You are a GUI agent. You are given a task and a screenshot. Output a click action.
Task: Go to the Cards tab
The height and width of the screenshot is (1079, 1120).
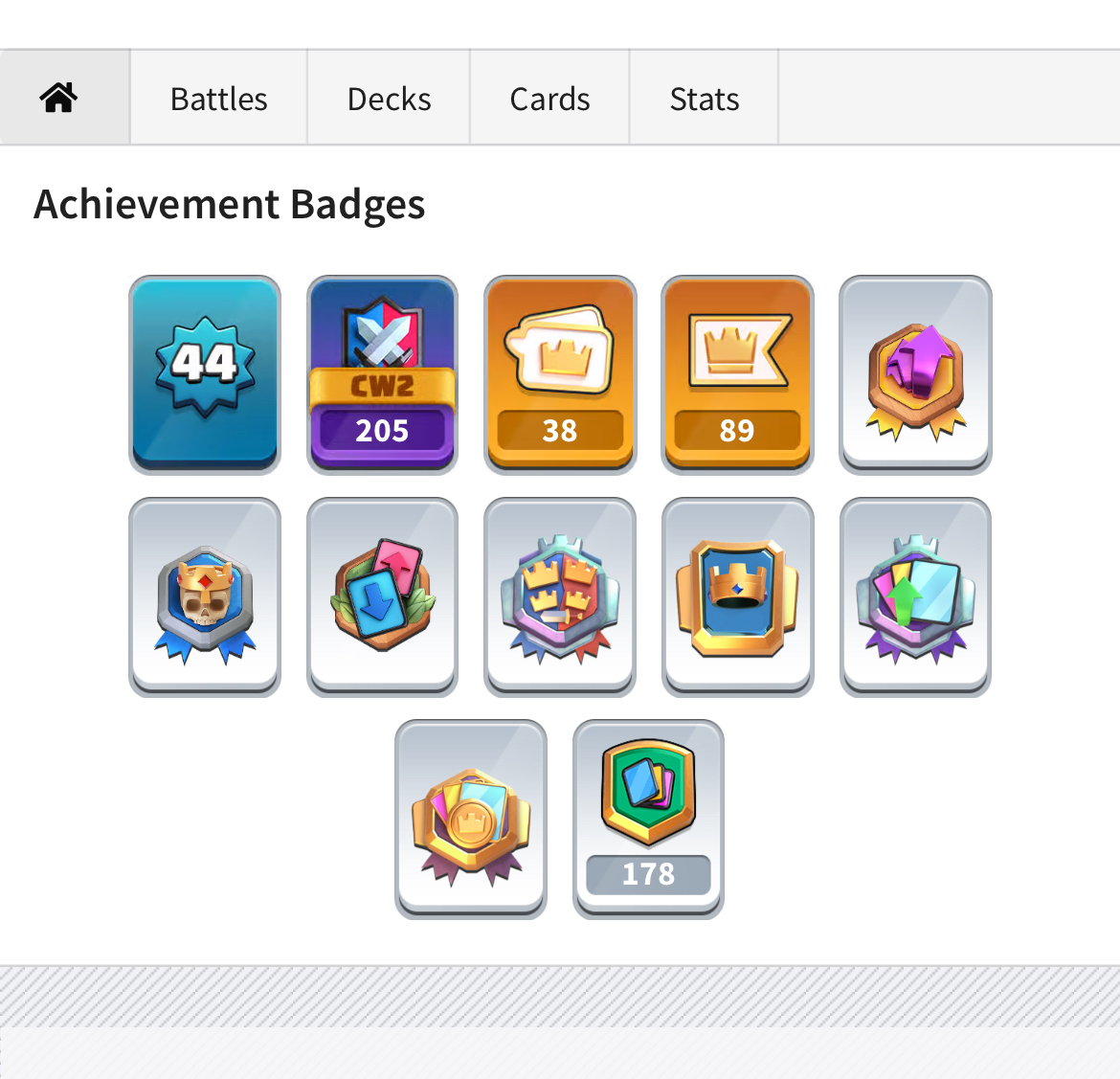pyautogui.click(x=549, y=98)
